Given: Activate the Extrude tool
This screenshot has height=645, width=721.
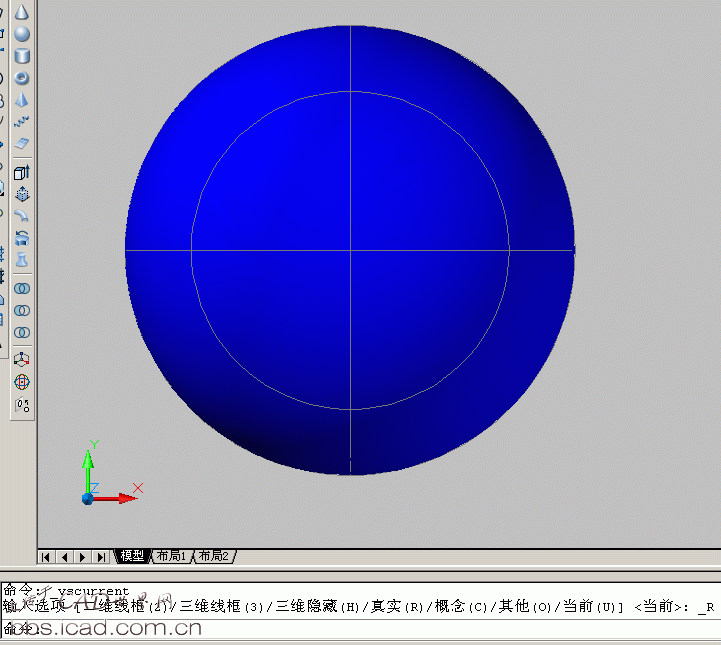Looking at the screenshot, I should point(22,172).
